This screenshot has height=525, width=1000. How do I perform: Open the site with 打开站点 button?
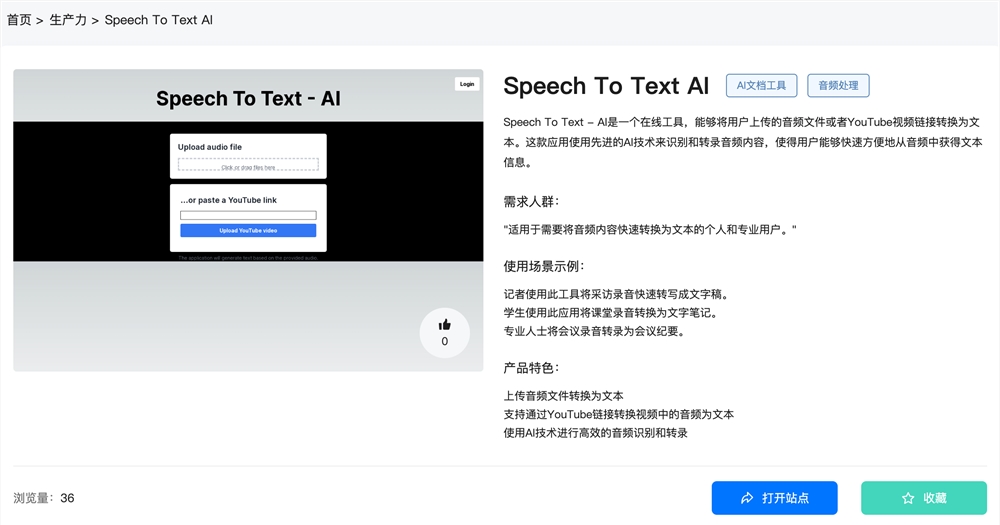click(774, 498)
